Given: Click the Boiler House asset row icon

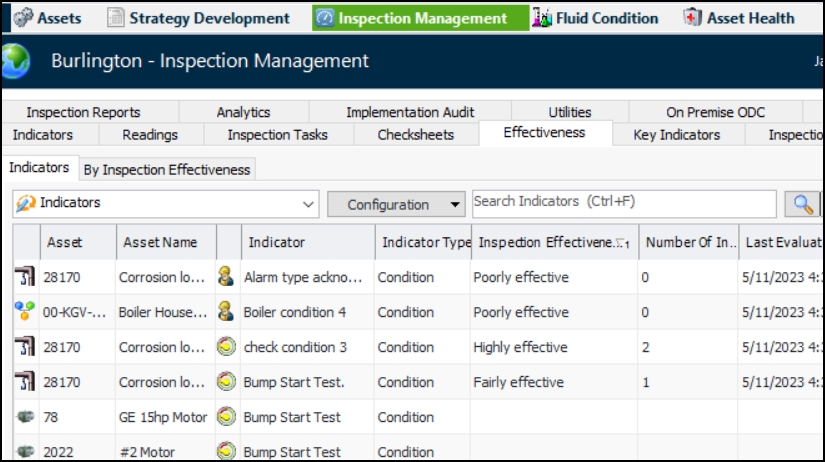Looking at the screenshot, I should [25, 312].
